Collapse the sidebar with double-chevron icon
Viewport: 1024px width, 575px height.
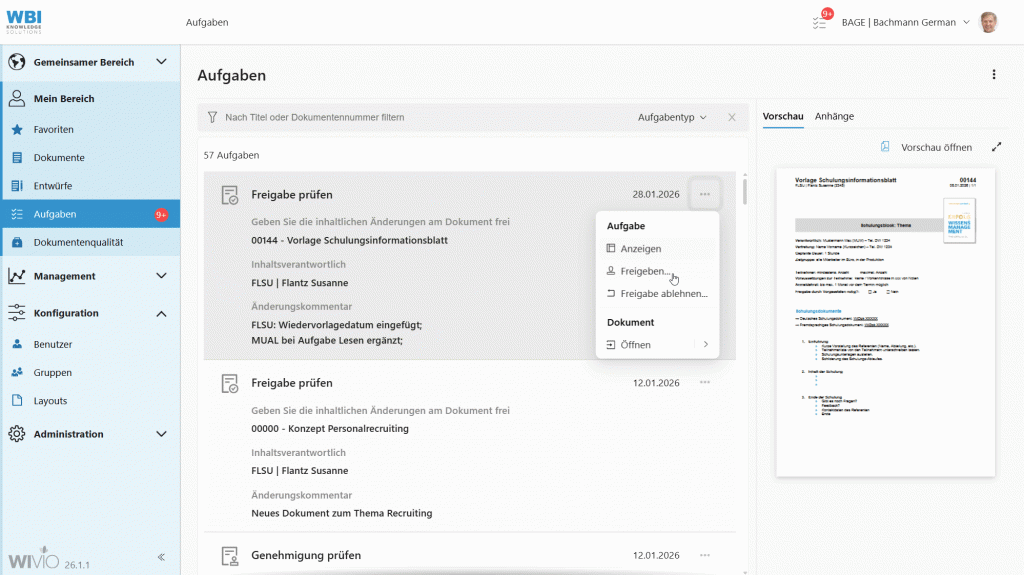161,557
